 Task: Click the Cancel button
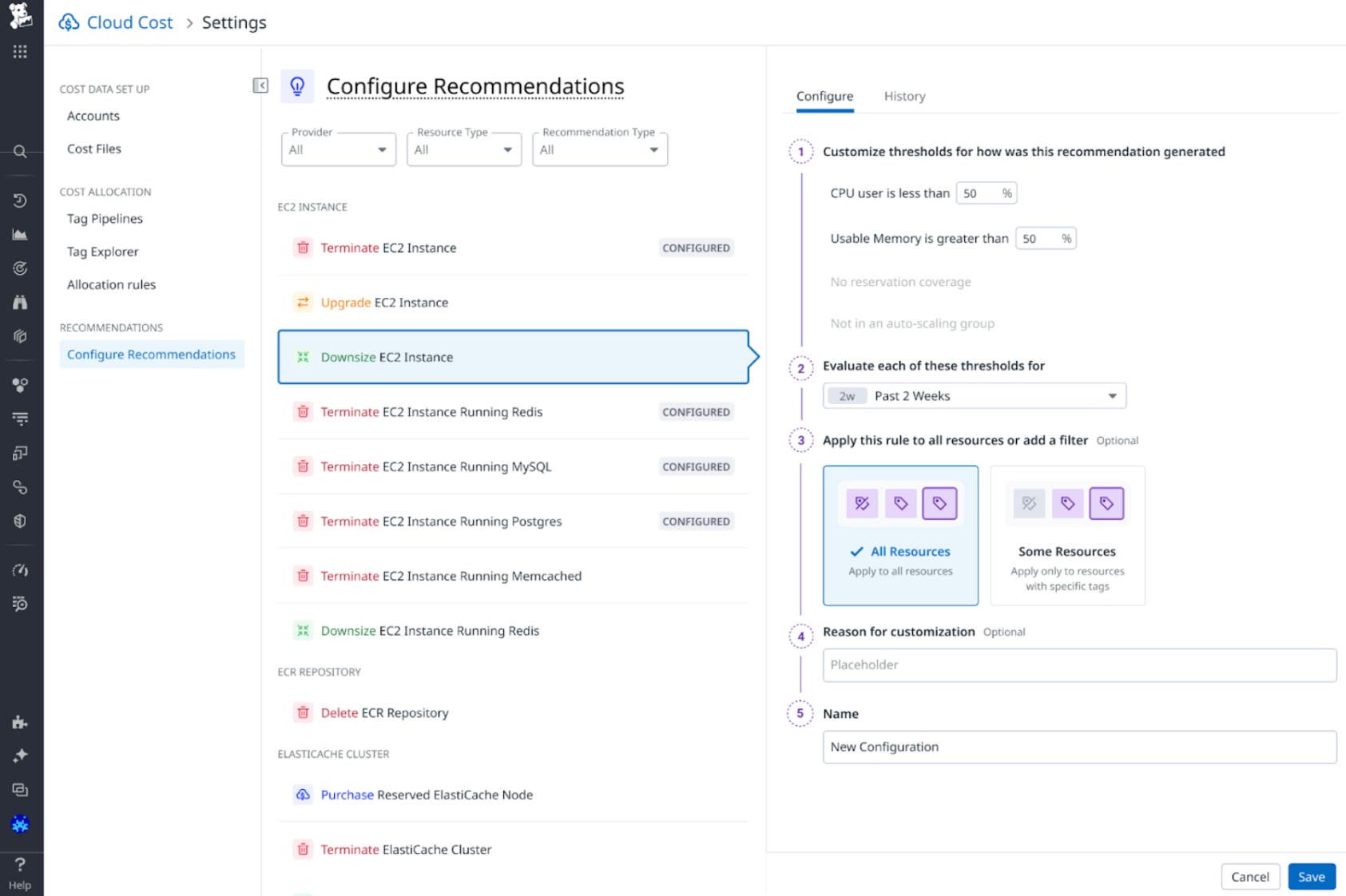coord(1250,876)
